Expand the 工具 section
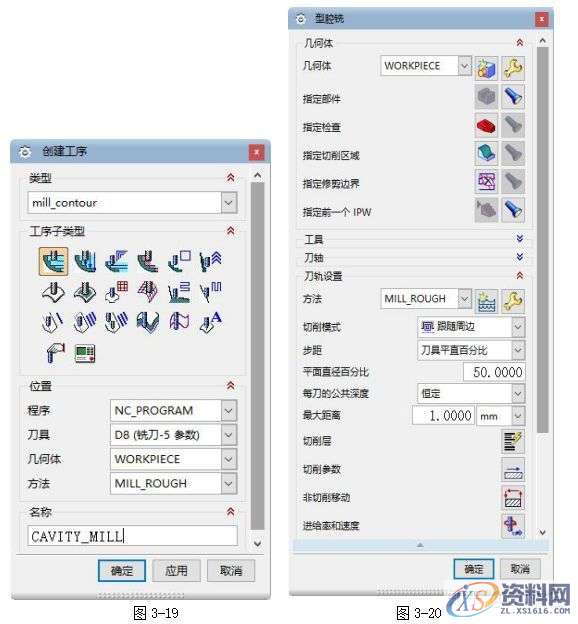 pos(519,239)
